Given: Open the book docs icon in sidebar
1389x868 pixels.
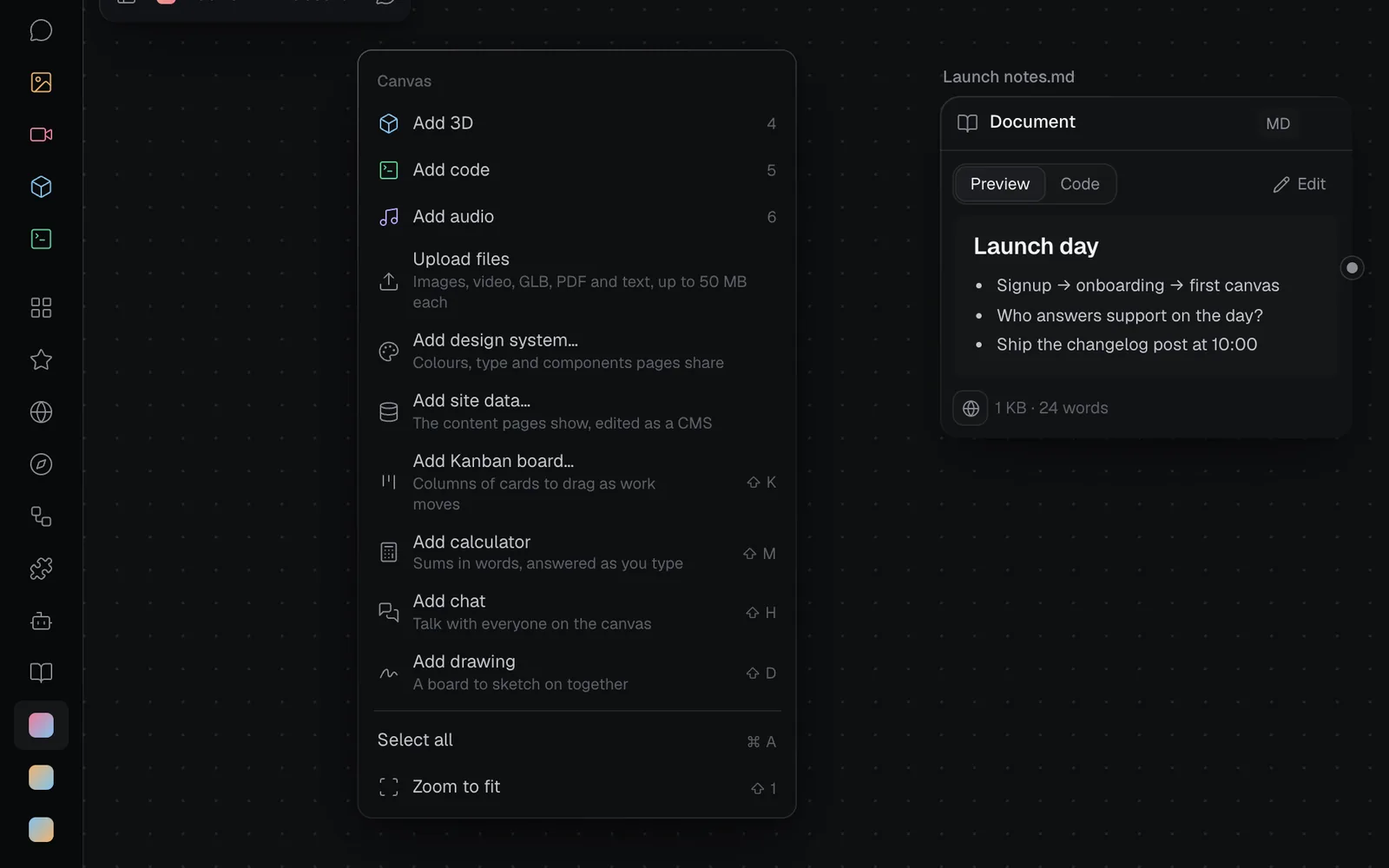Looking at the screenshot, I should [41, 673].
